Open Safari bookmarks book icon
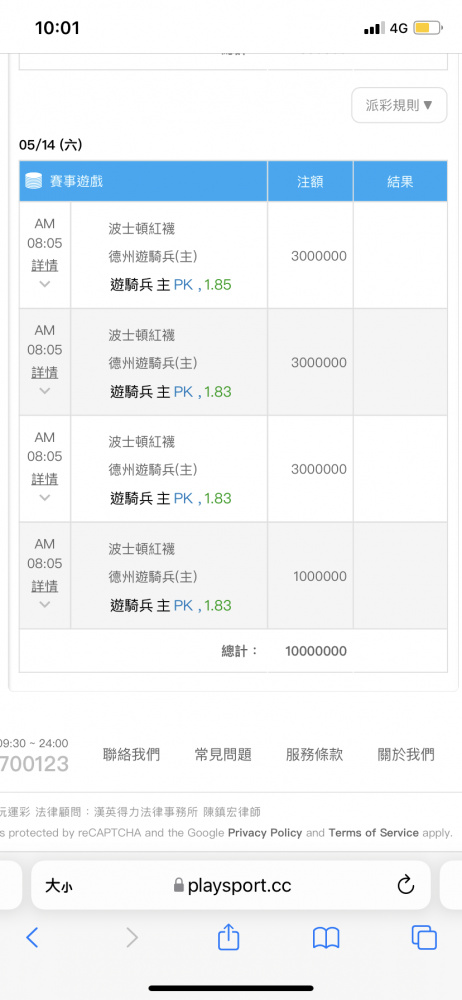The width and height of the screenshot is (462, 1000). coord(325,938)
